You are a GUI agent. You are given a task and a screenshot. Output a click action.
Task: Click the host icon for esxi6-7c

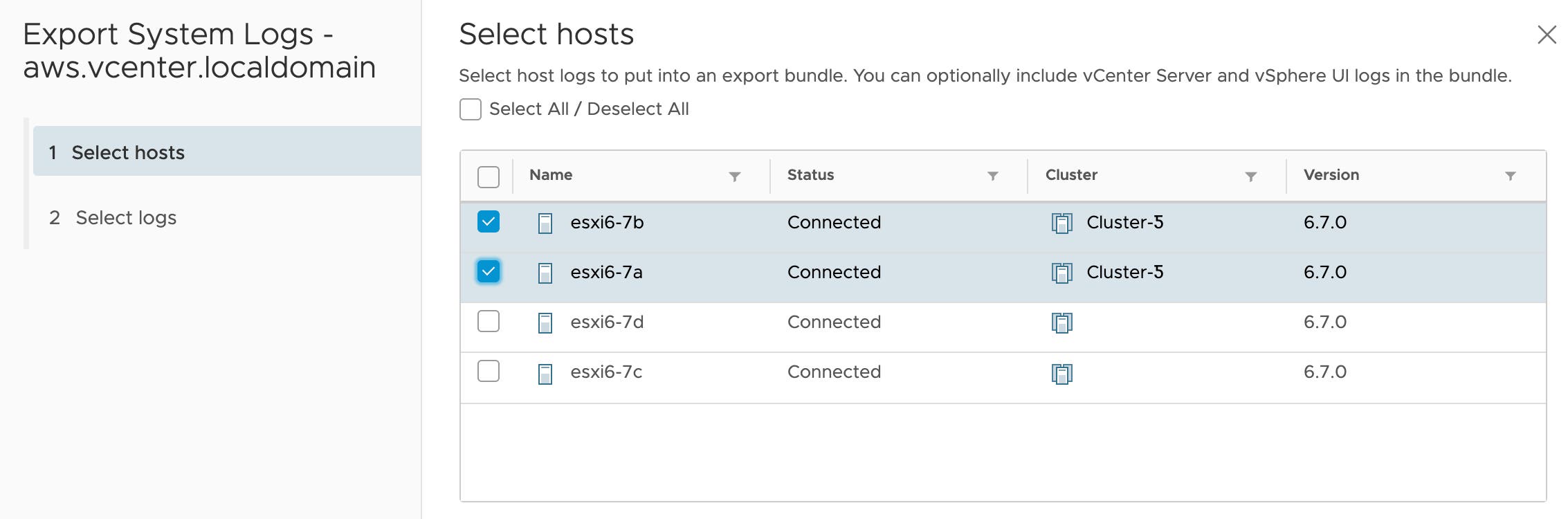[545, 374]
